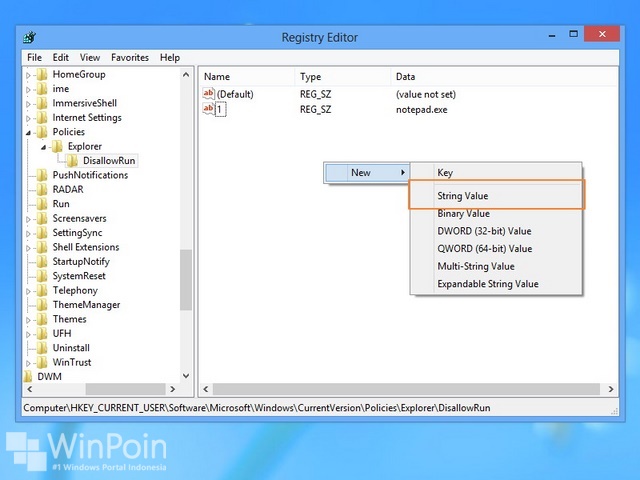Screen dimensions: 640x480
Task: Click the WinTrust folder icon
Action: tap(42, 362)
